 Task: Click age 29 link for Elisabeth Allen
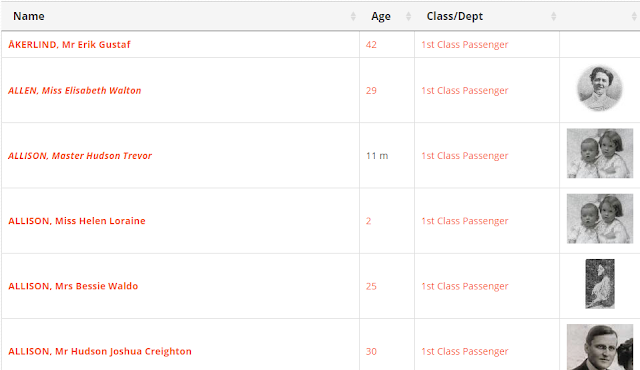coord(371,91)
